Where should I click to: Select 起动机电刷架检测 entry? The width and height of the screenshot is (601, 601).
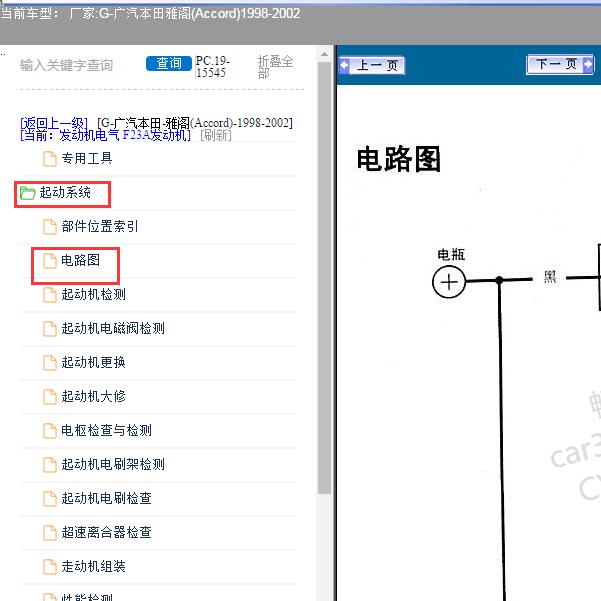pyautogui.click(x=112, y=464)
